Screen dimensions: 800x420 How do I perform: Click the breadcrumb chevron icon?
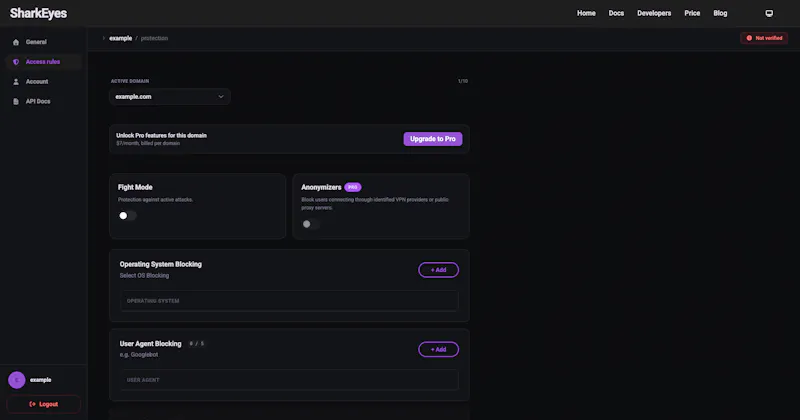click(104, 38)
